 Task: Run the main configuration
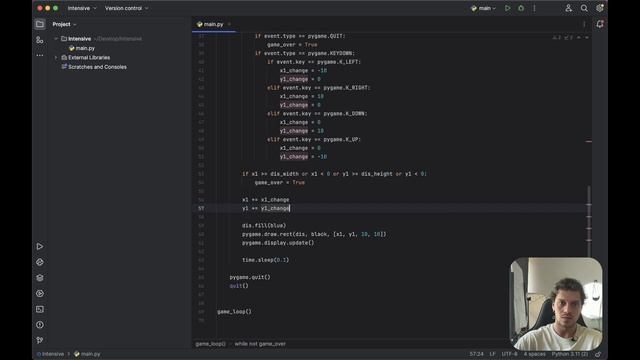(x=507, y=8)
